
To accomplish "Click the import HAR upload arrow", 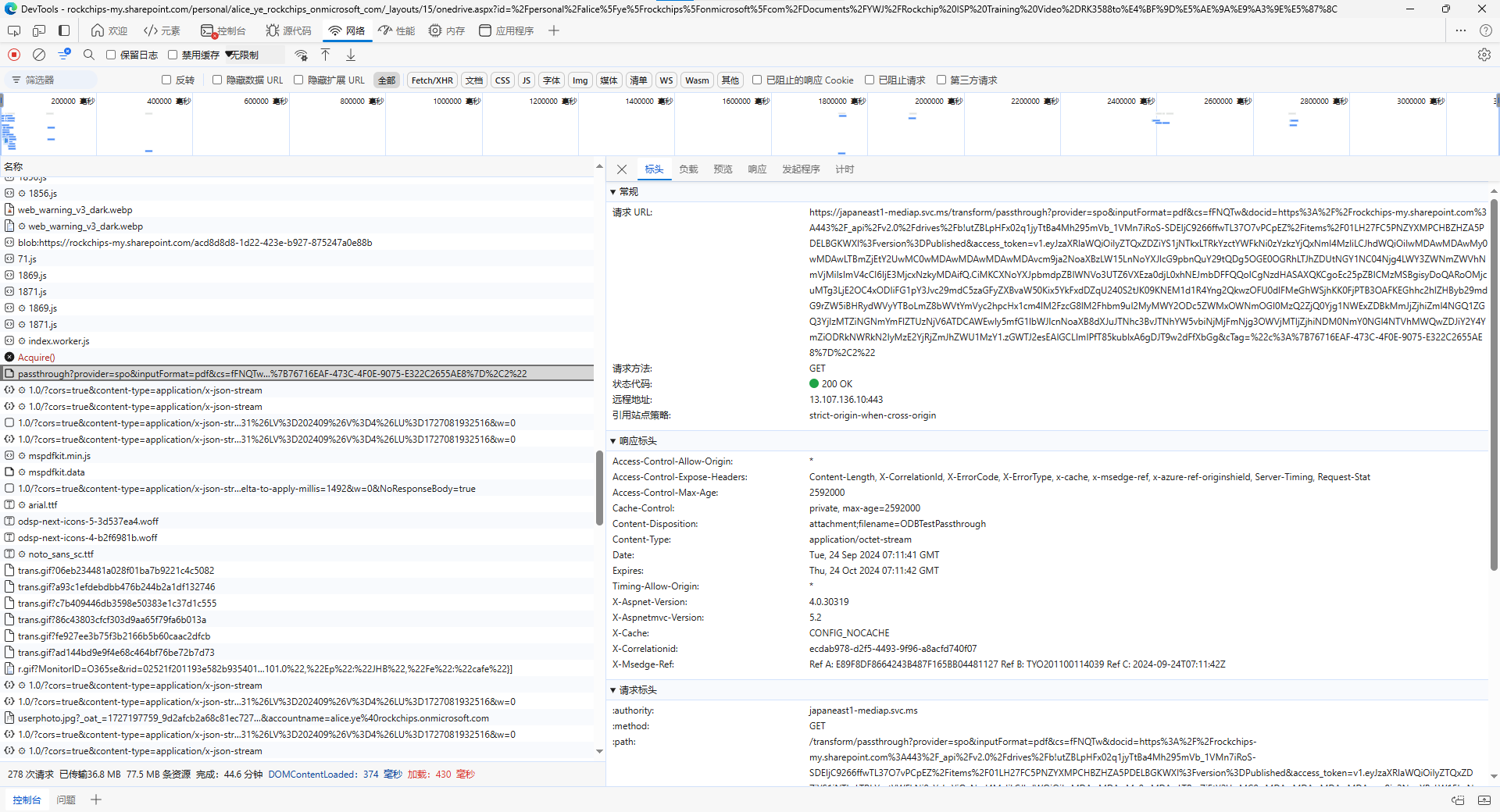I will [x=326, y=55].
